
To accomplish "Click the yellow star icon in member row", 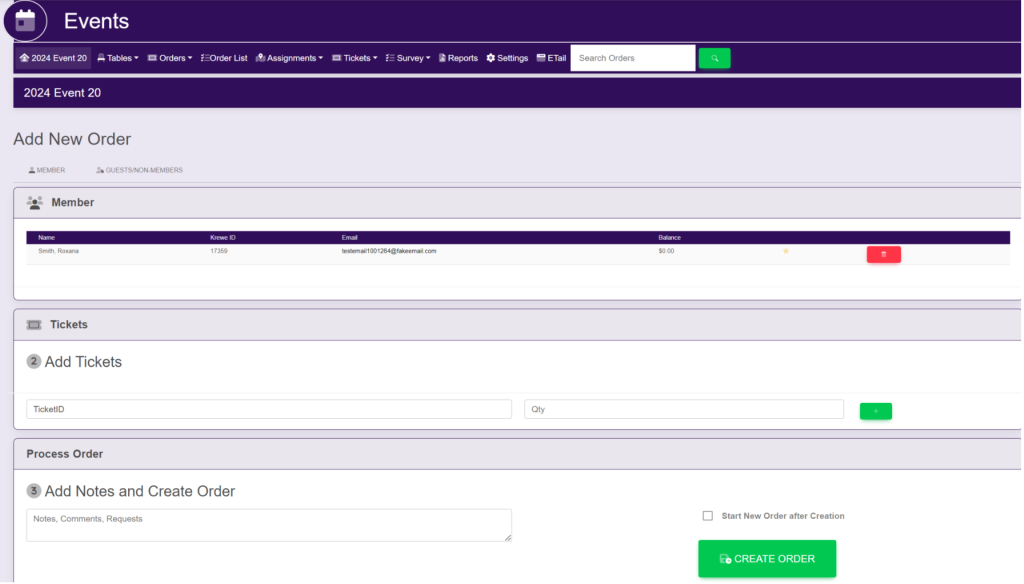I will pyautogui.click(x=786, y=251).
